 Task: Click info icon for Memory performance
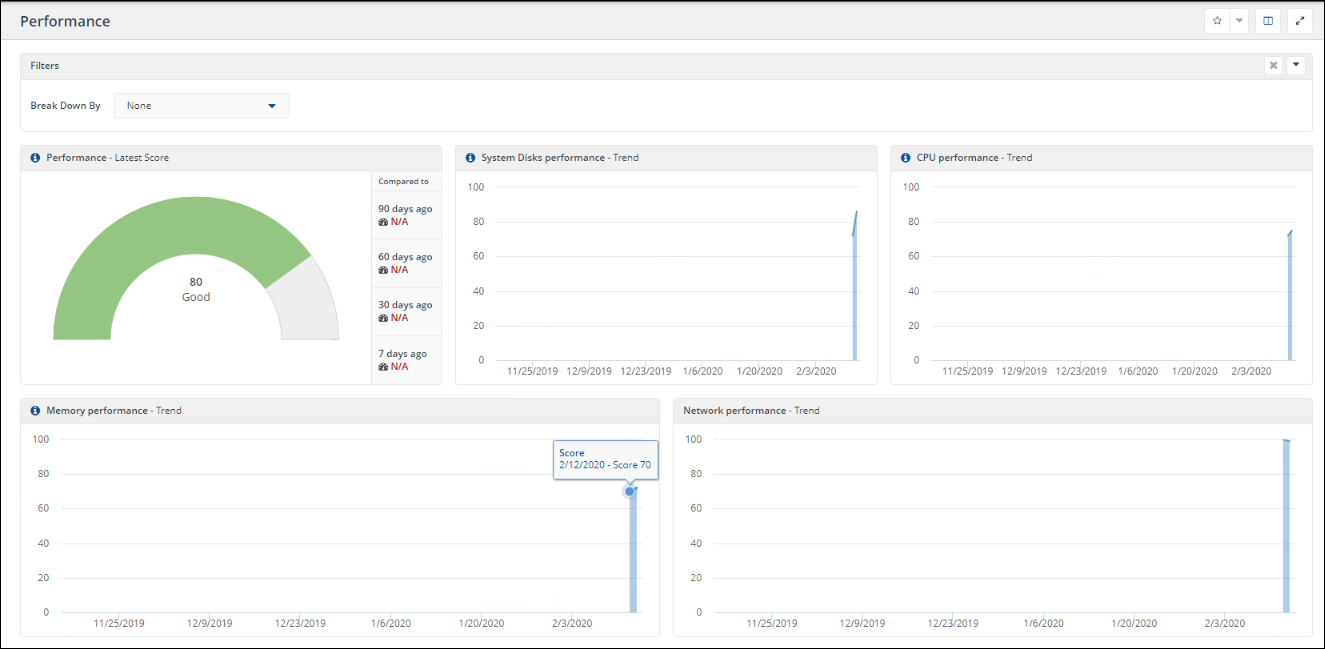tap(36, 411)
